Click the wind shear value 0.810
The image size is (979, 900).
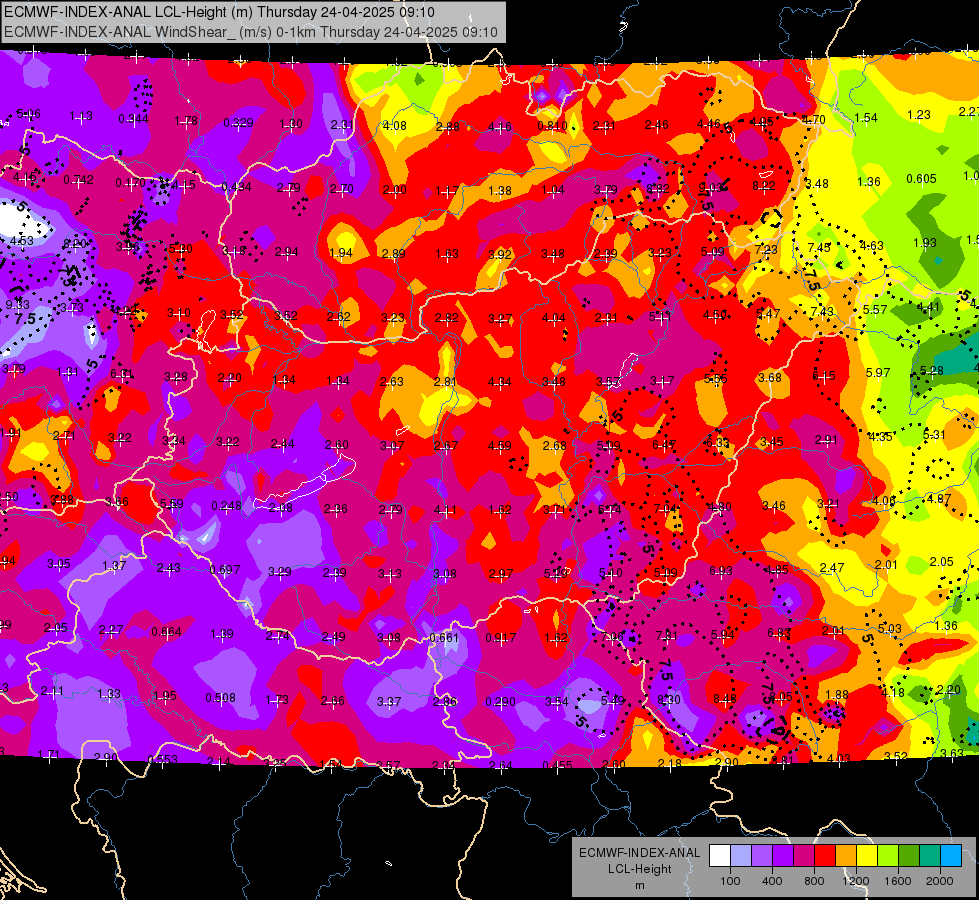click(x=553, y=126)
